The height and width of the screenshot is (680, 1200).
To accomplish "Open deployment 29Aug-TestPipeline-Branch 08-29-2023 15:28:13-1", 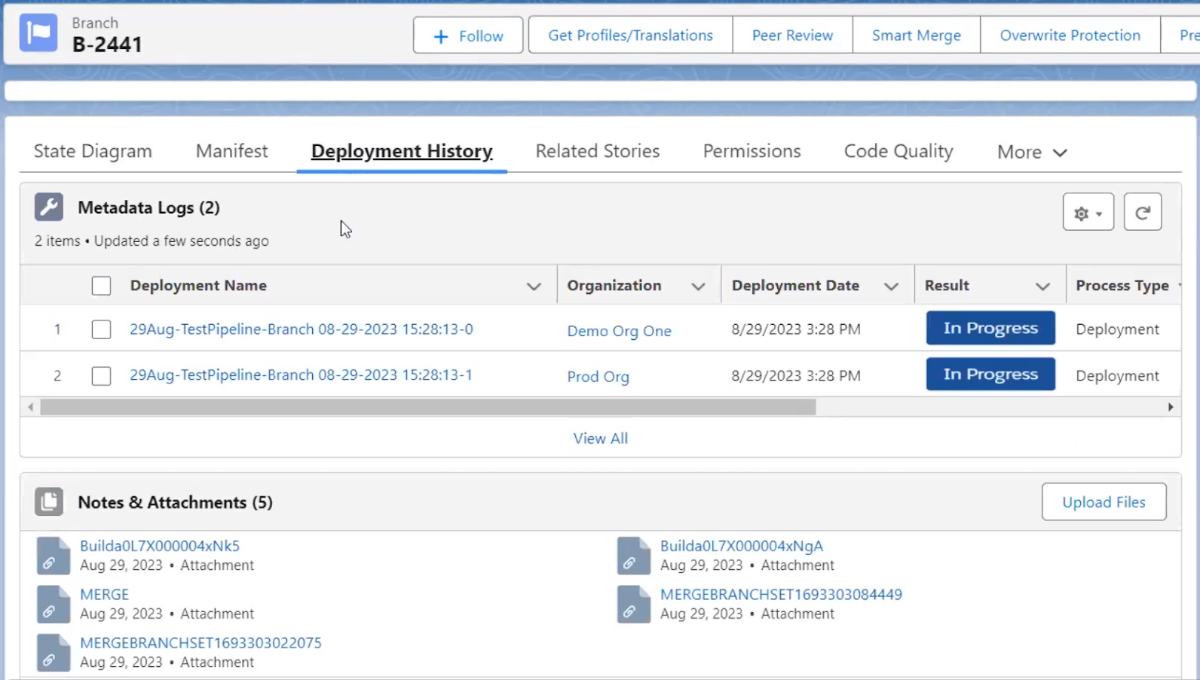I will coord(301,375).
